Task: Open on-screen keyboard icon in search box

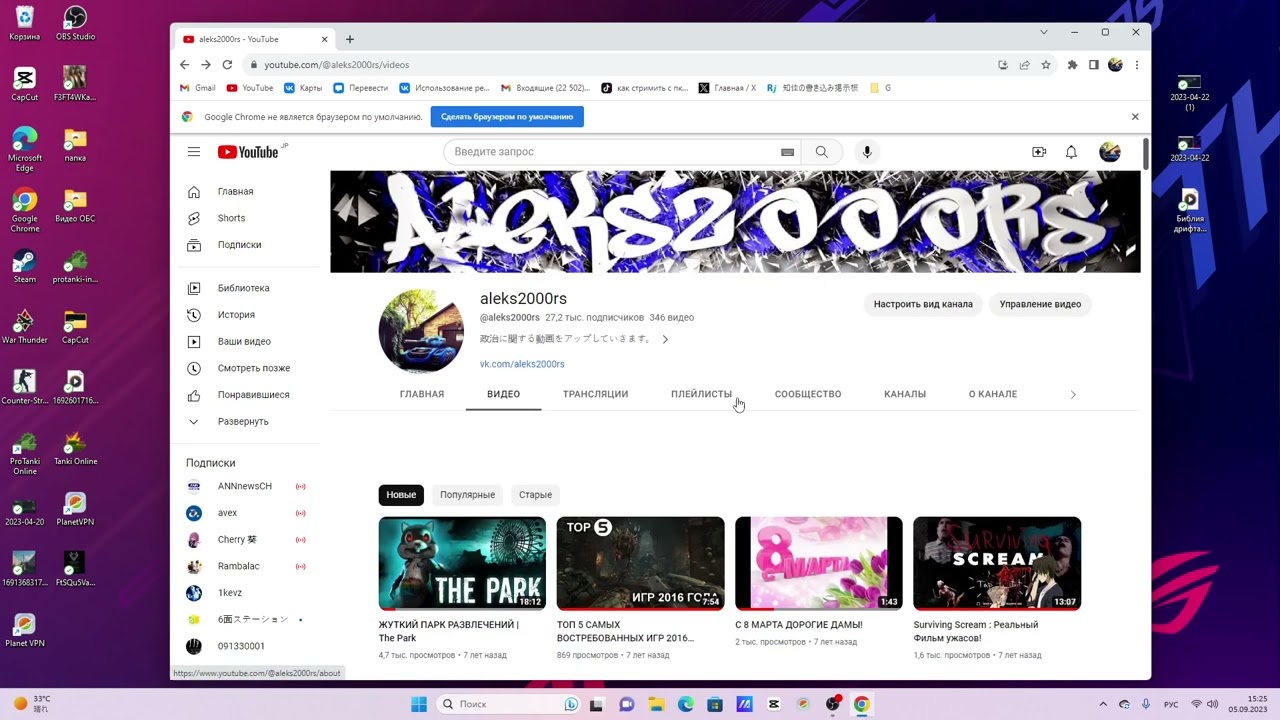Action: pos(787,152)
